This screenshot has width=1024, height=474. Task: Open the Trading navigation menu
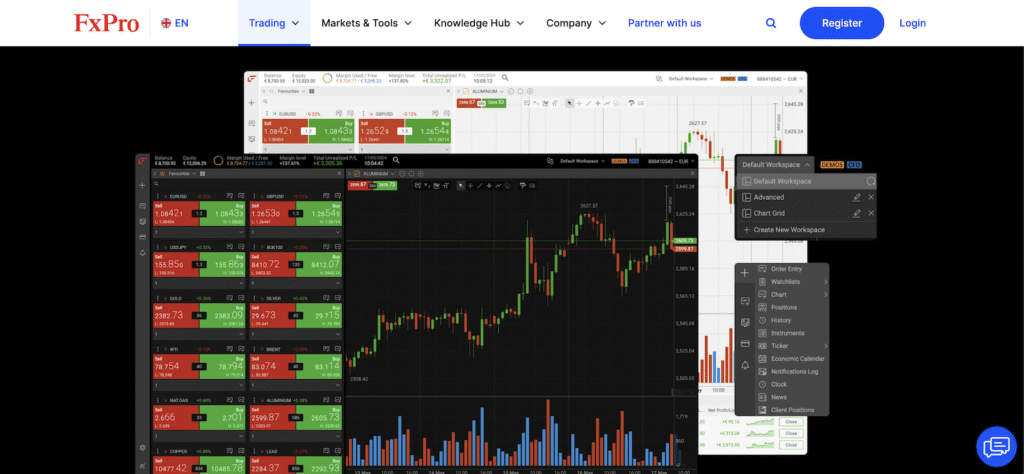[274, 23]
